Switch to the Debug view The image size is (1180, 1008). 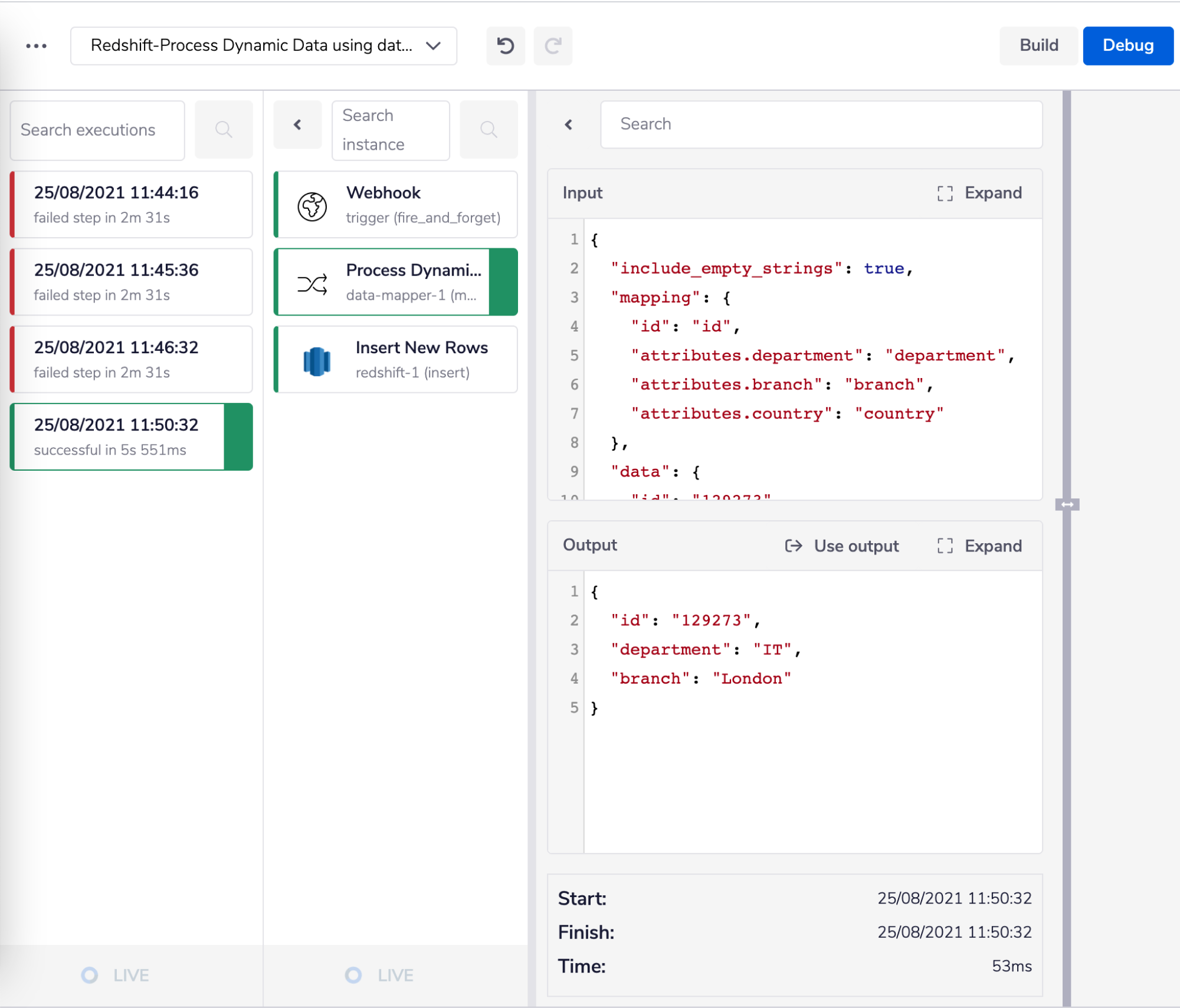pos(1127,45)
